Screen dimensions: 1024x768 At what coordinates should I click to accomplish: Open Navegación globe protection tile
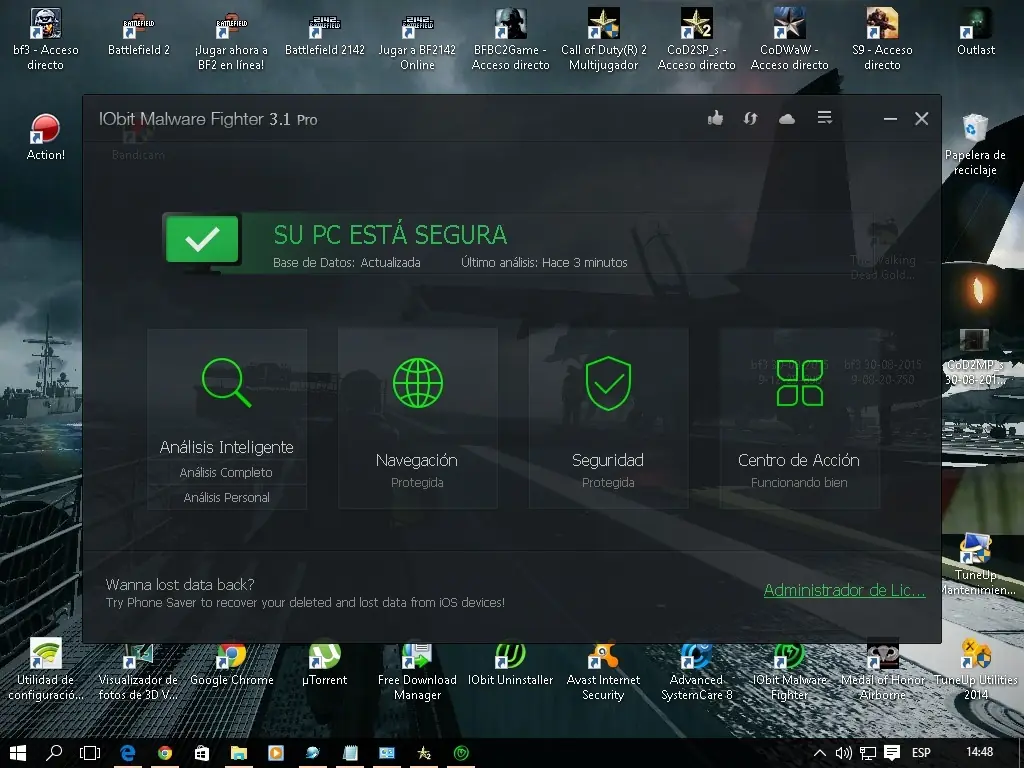(x=417, y=418)
